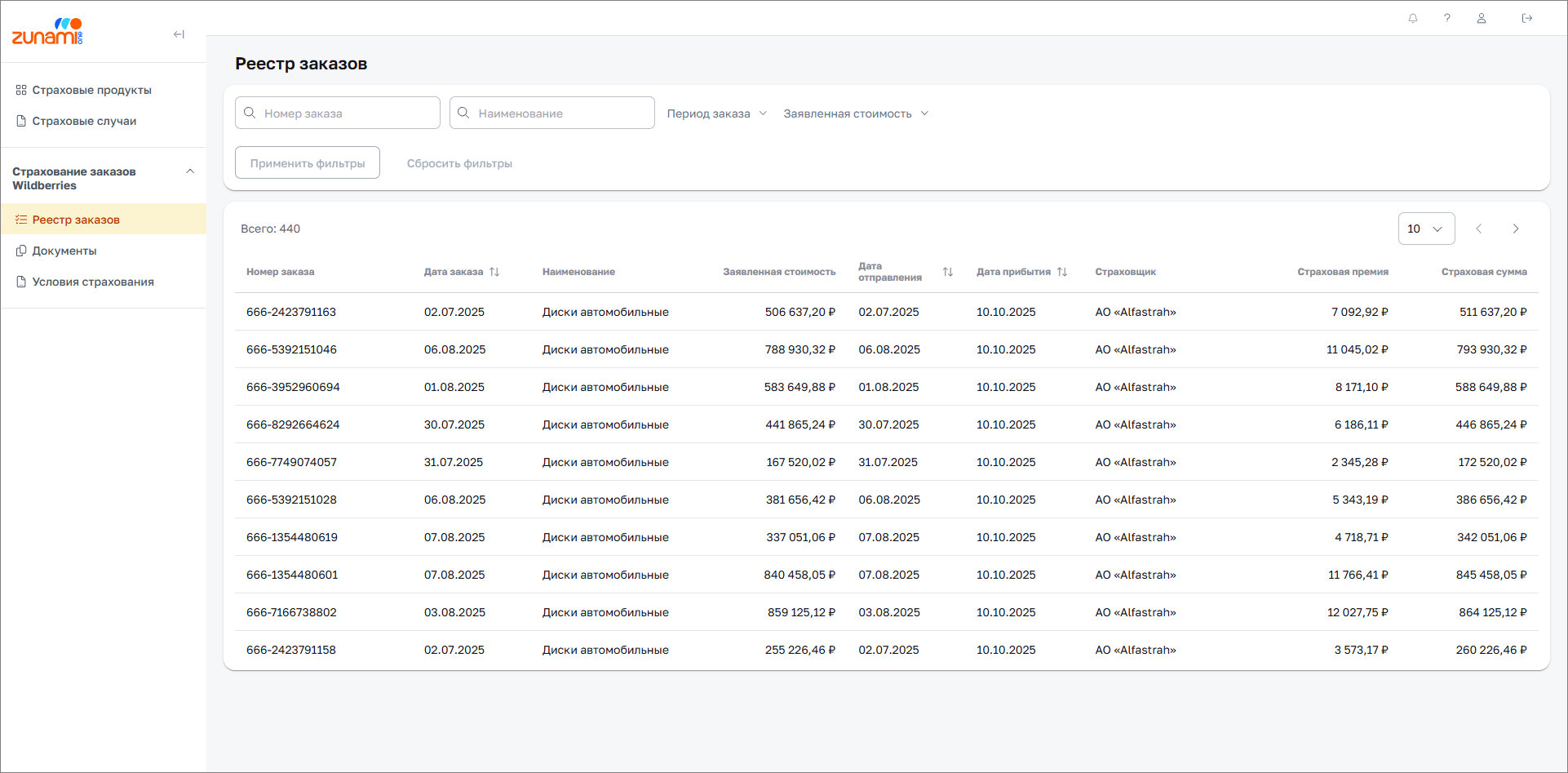Go to Документы in the sidebar
1568x773 pixels.
(64, 251)
